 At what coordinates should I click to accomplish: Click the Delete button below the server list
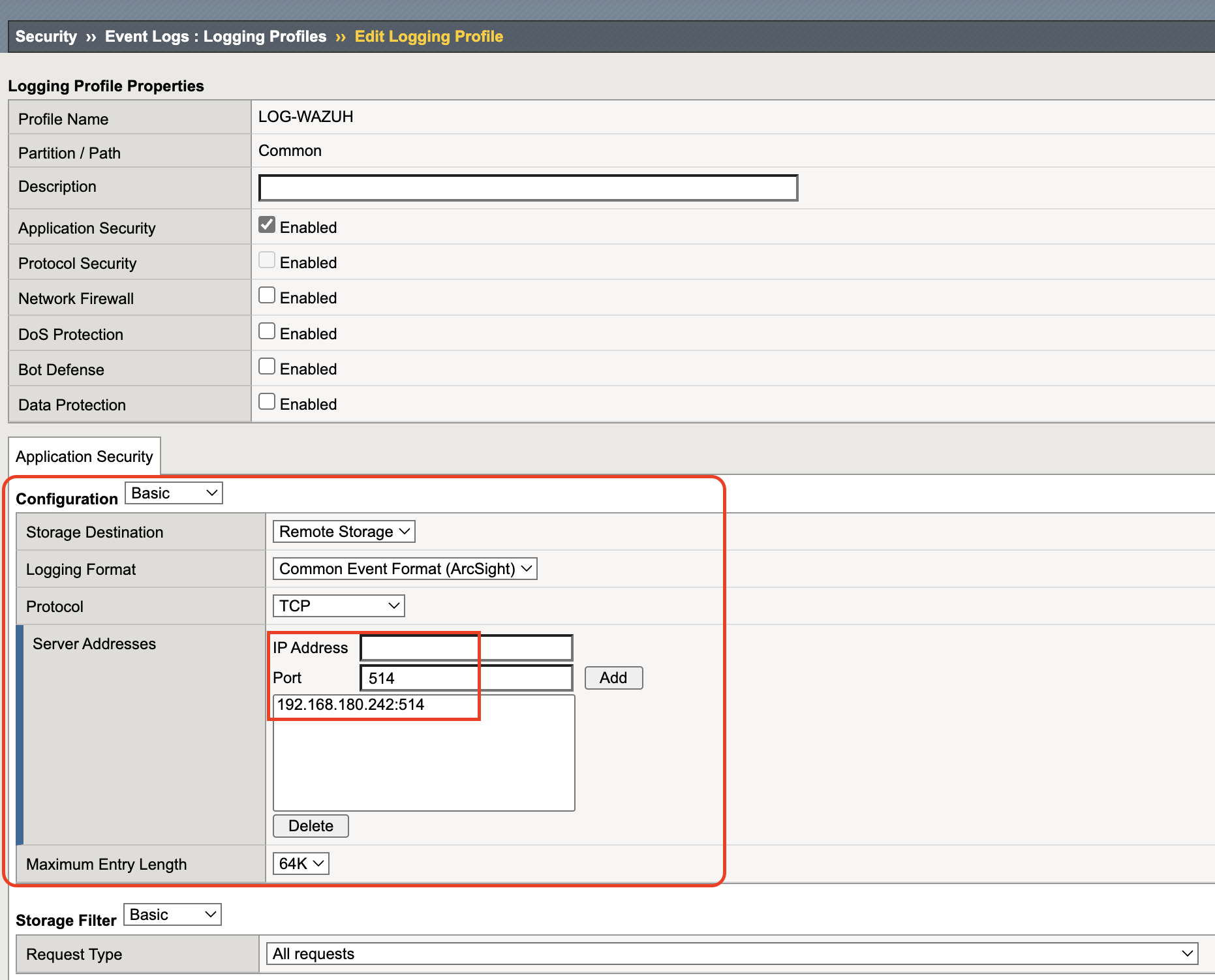coord(310,825)
